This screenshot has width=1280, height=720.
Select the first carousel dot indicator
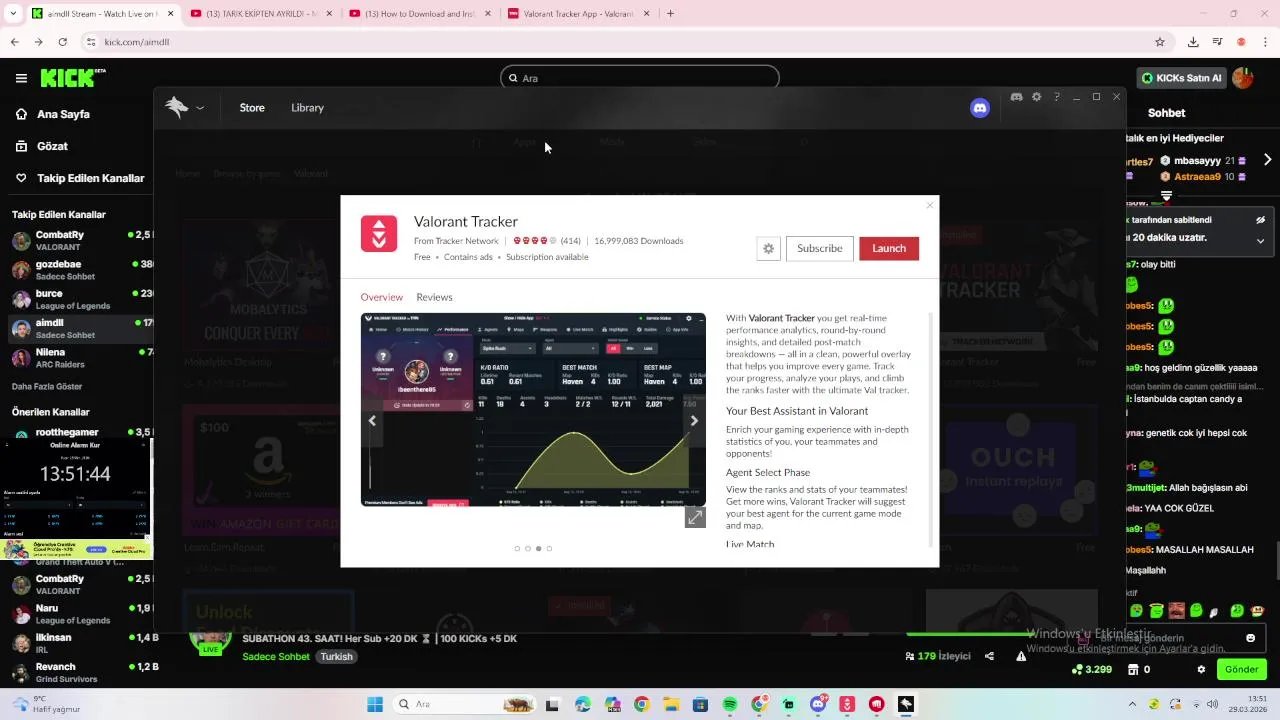pyautogui.click(x=517, y=548)
